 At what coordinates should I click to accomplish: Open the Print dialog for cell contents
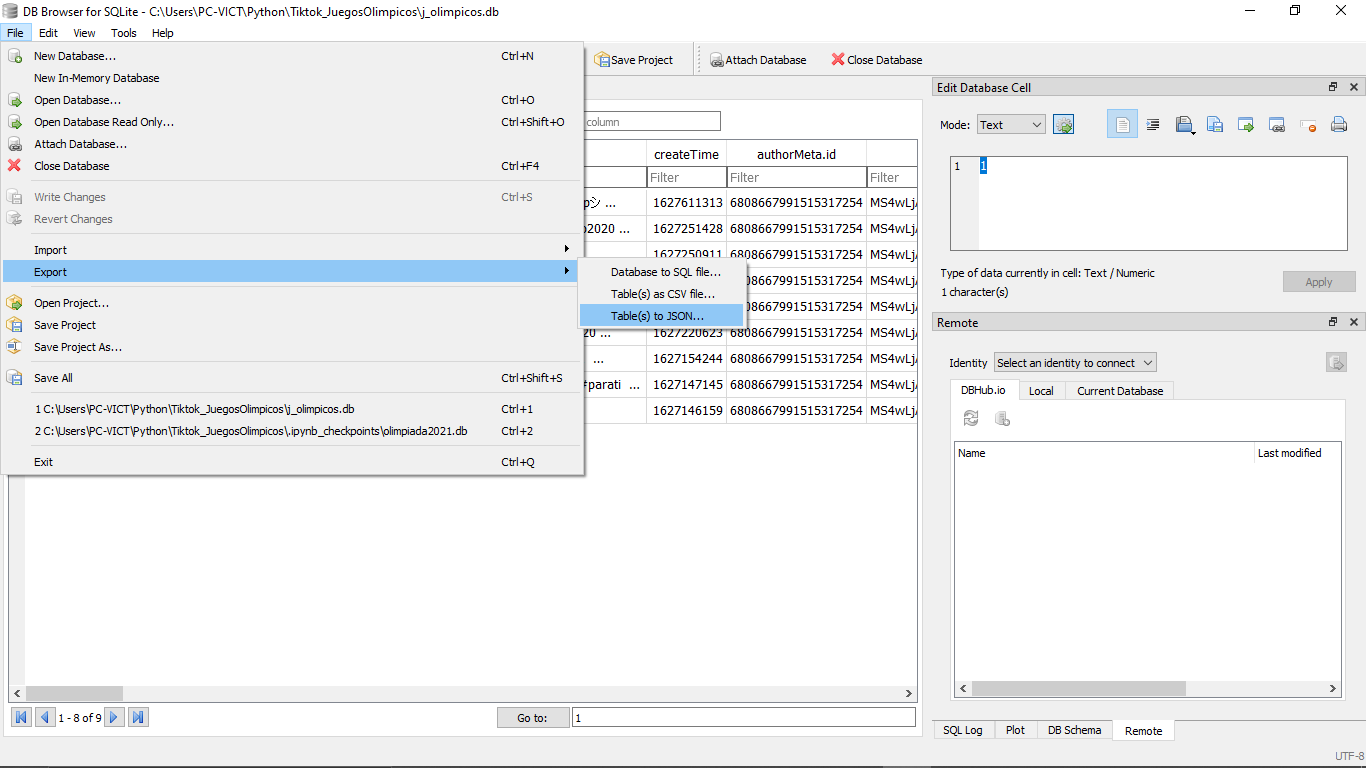click(x=1337, y=124)
